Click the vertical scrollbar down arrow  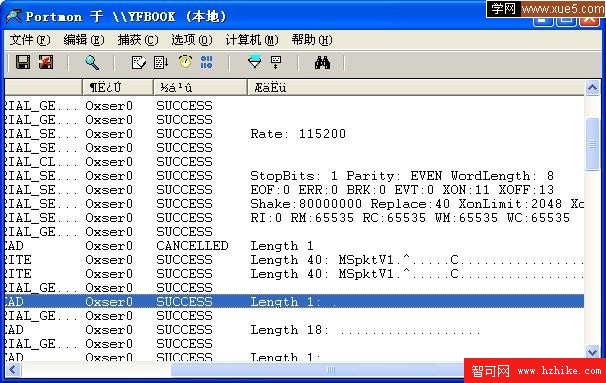click(x=592, y=352)
